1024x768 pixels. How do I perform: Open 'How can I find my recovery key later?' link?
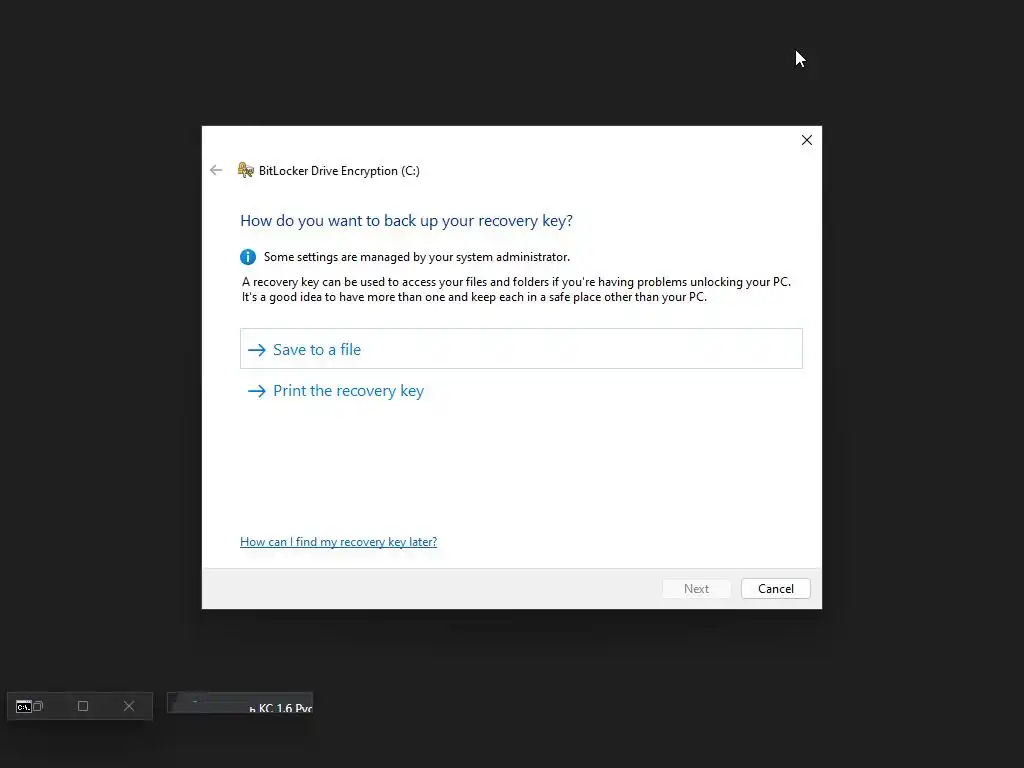pos(338,542)
